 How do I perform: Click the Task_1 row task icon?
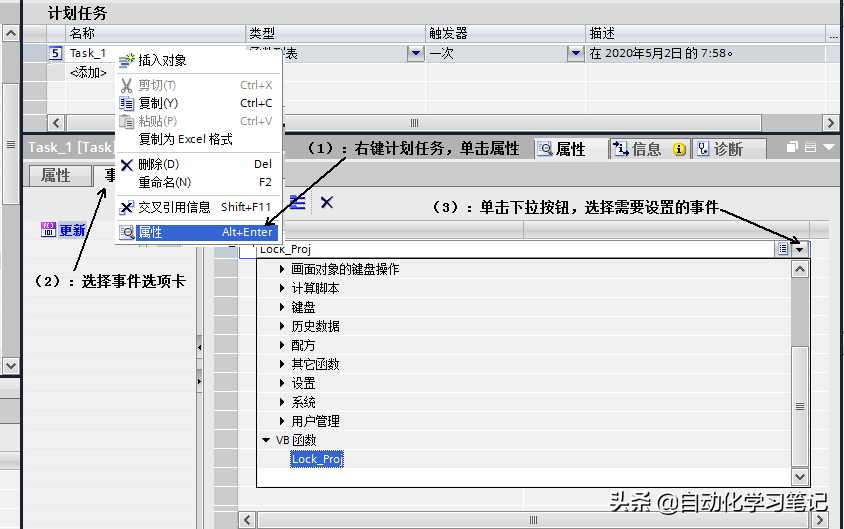(x=56, y=53)
